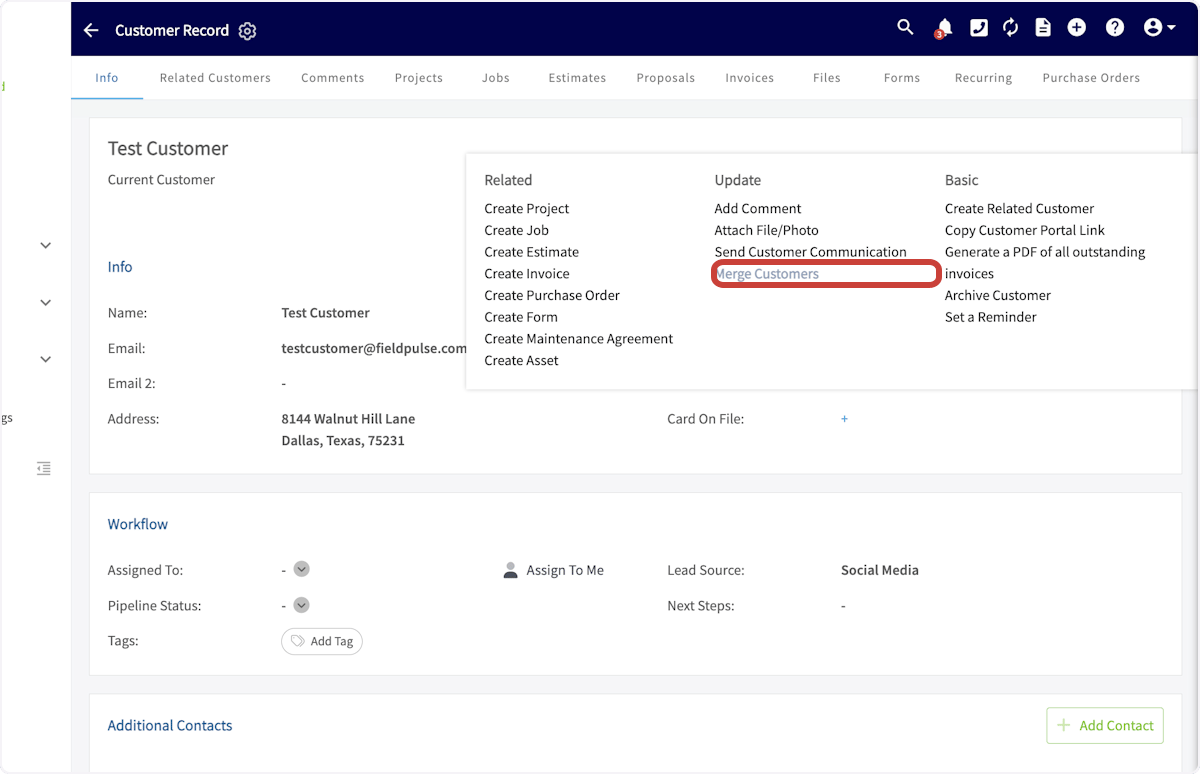Expand the first sidebar chevron
Viewport: 1200px width, 774px height.
click(45, 245)
